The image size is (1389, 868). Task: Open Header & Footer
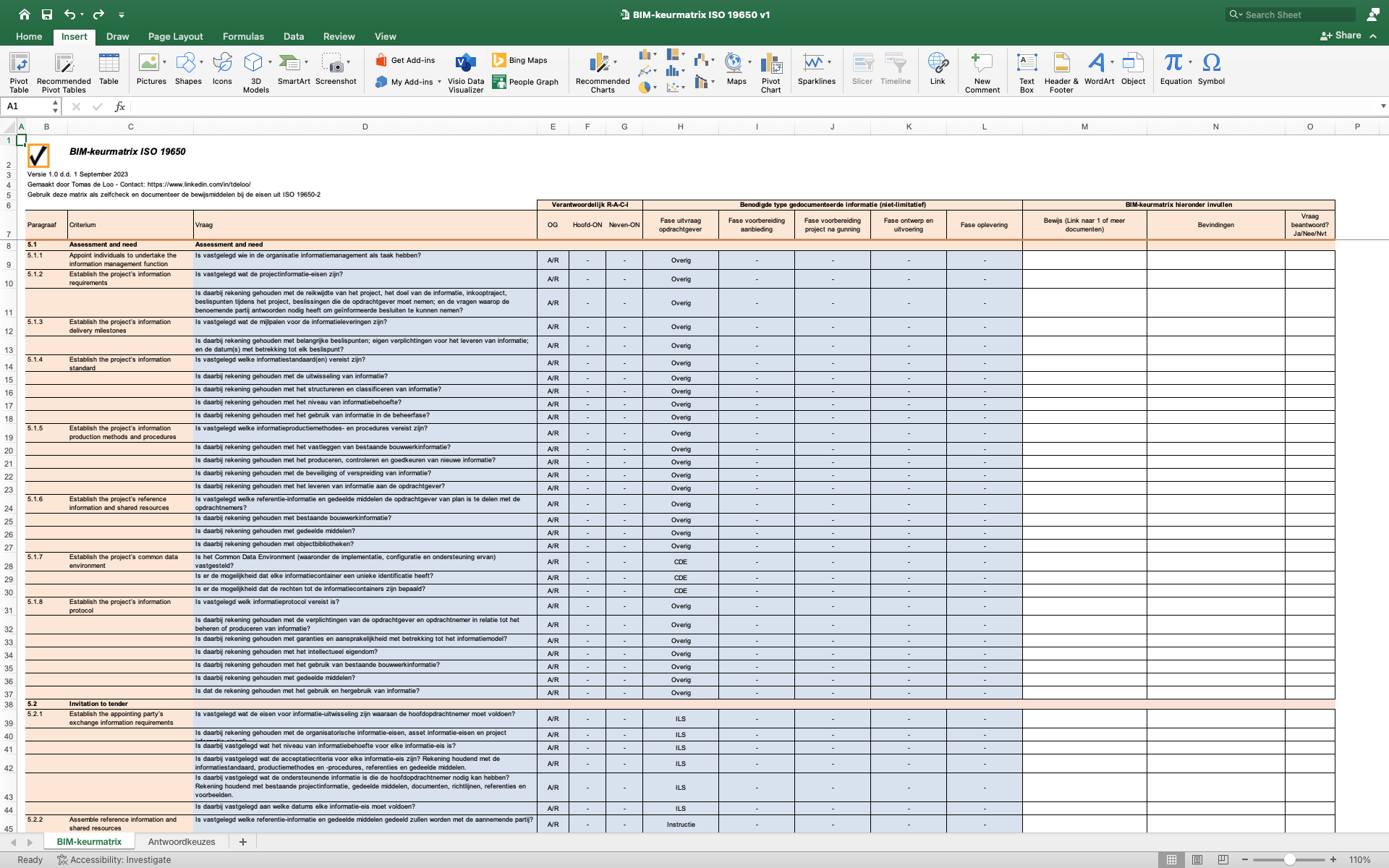(x=1061, y=72)
